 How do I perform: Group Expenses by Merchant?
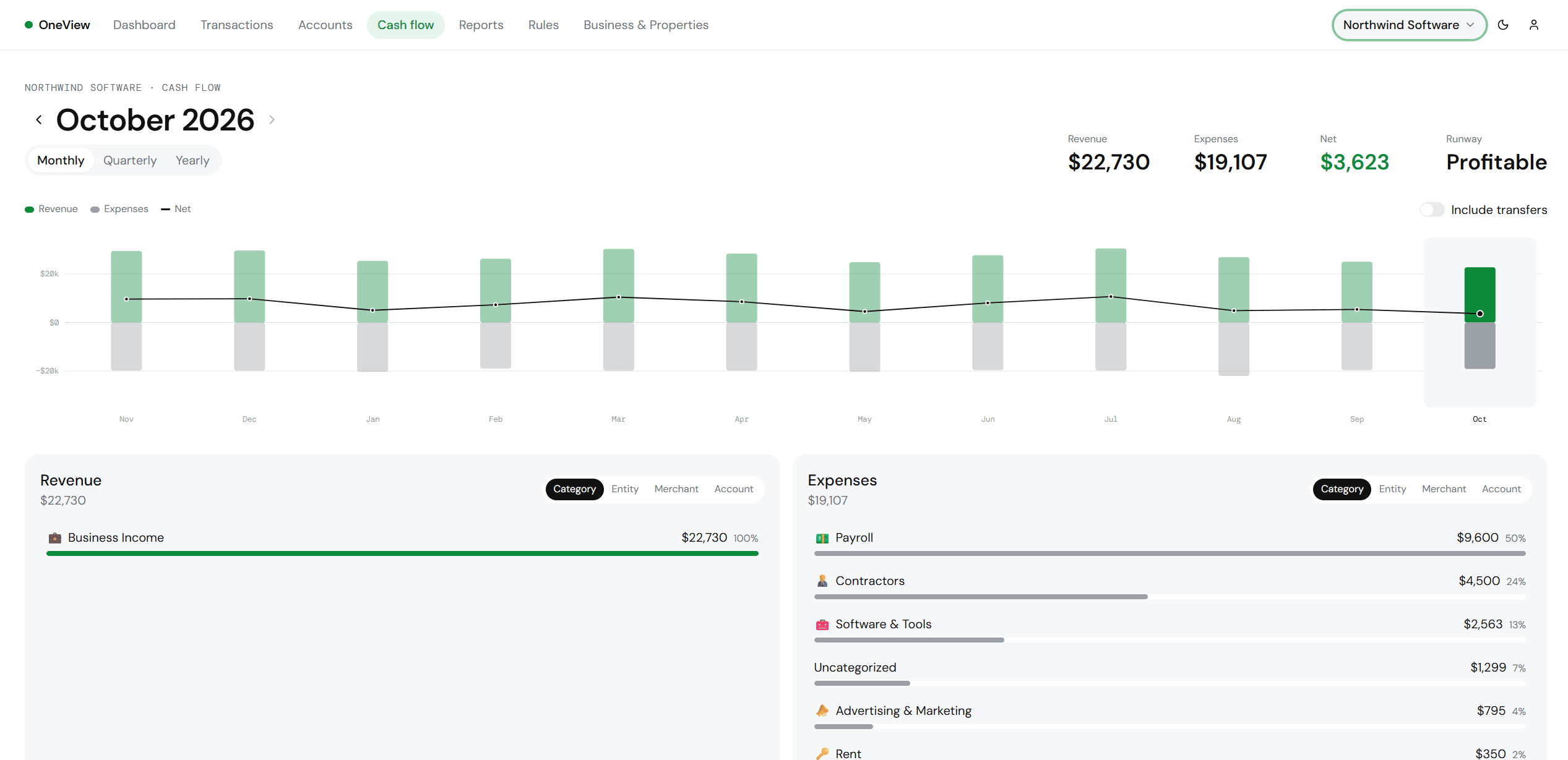coord(1444,489)
